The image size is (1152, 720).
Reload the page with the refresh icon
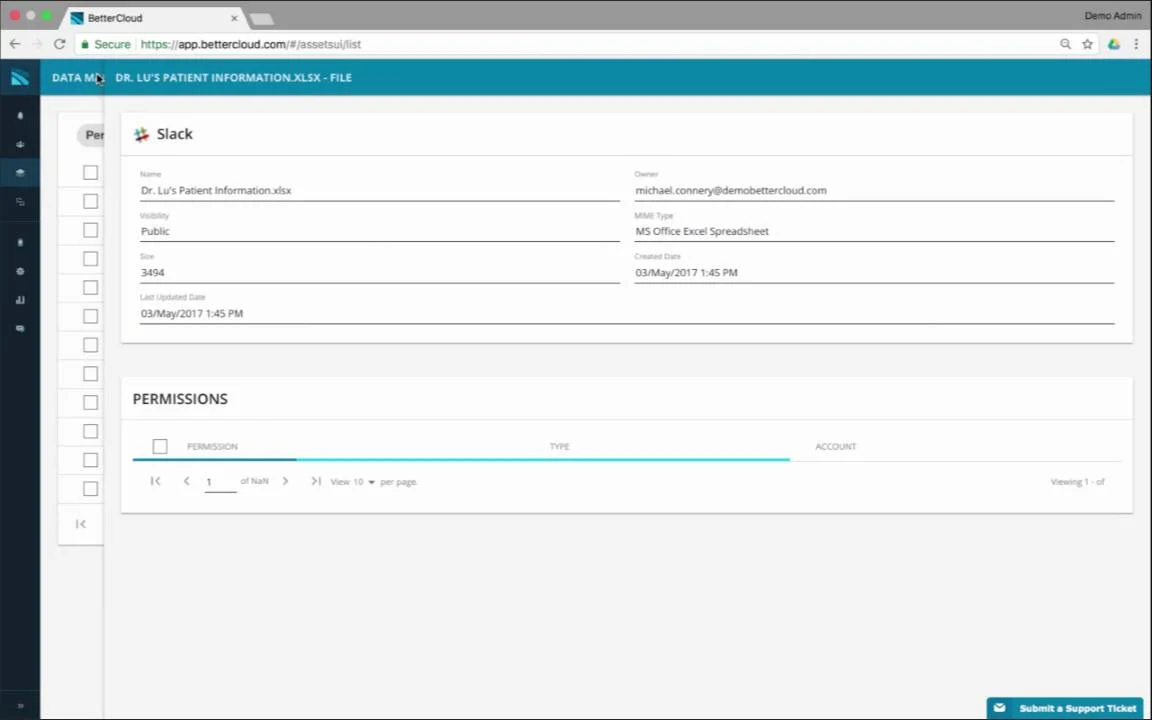pyautogui.click(x=60, y=44)
